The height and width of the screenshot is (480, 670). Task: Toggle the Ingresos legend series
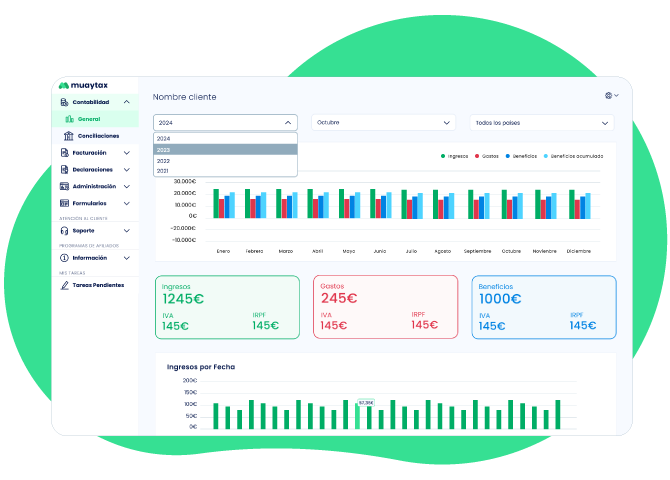click(x=455, y=156)
